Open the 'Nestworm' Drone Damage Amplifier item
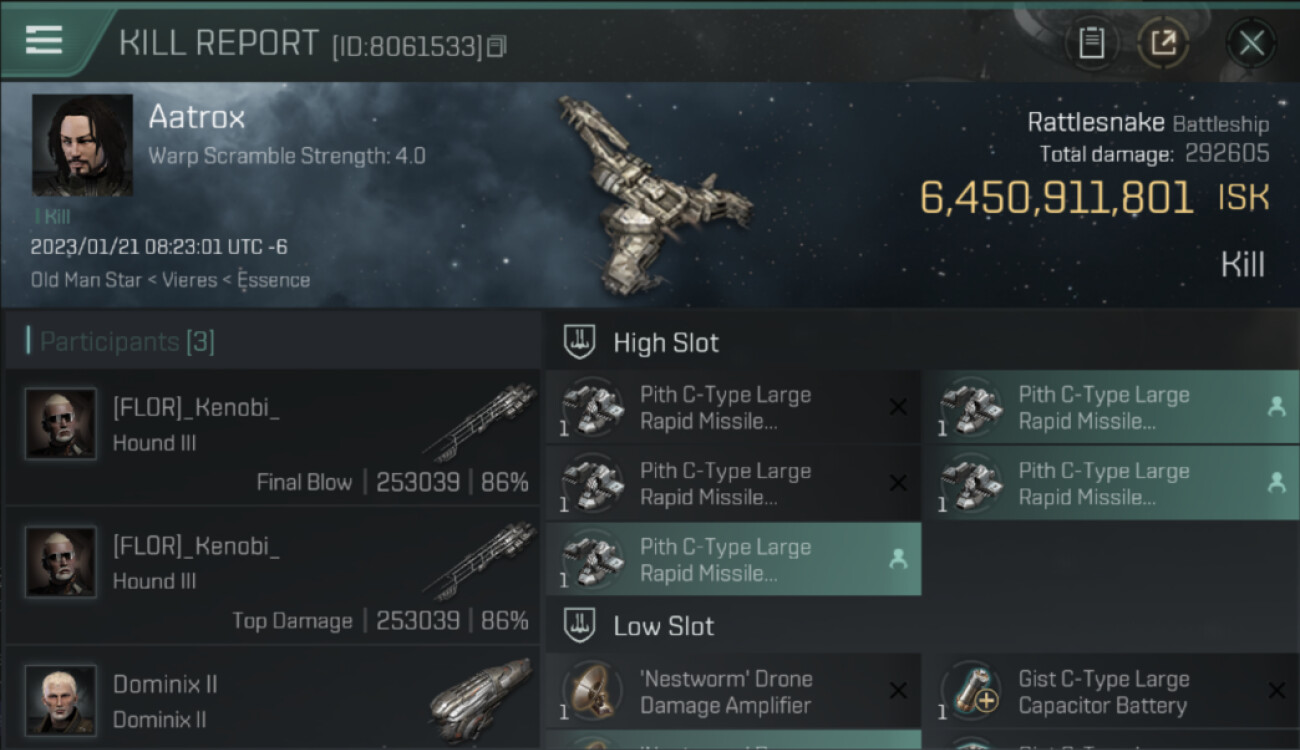1300x750 pixels. (x=727, y=691)
